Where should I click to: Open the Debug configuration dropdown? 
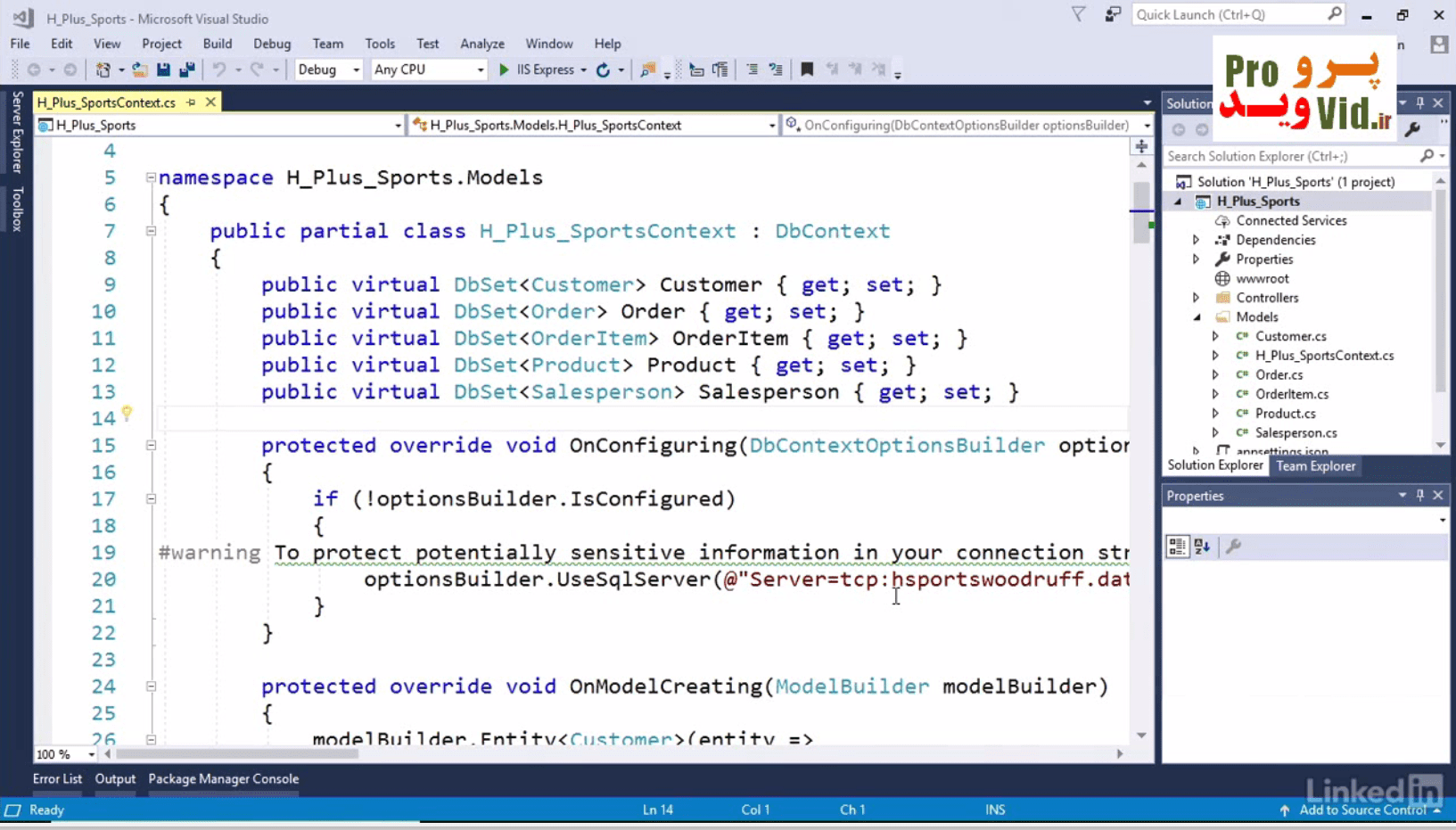click(328, 70)
